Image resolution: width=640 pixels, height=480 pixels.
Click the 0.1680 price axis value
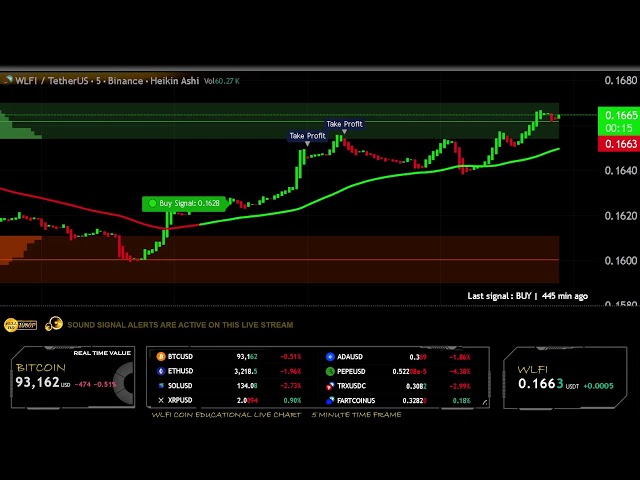621,80
